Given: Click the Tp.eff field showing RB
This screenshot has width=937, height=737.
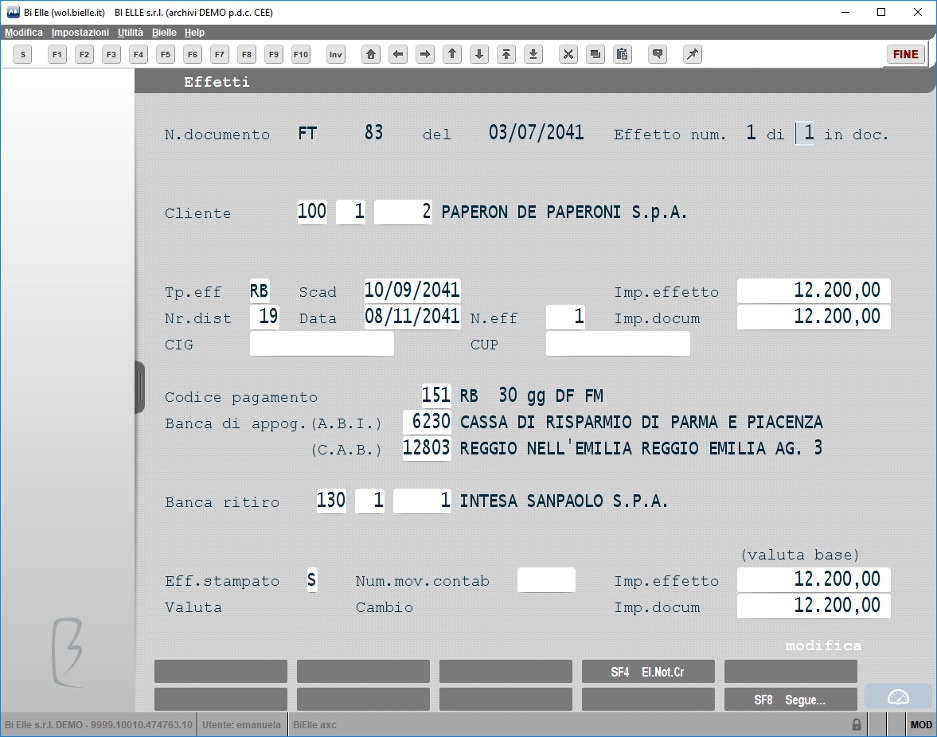Looking at the screenshot, I should point(259,290).
